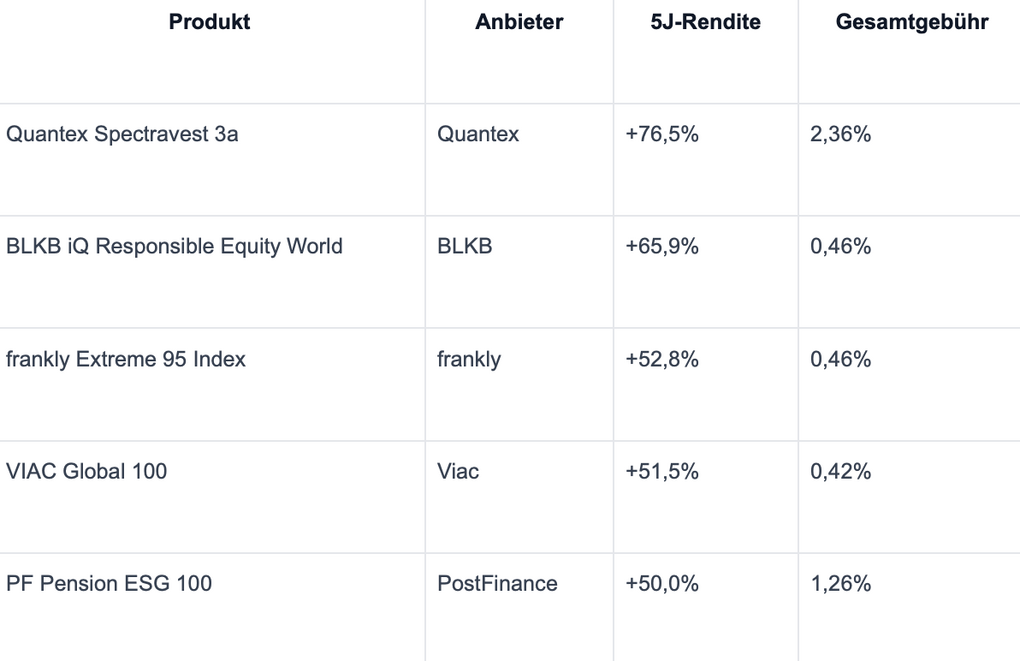Select the BLKB provider cell
Image resolution: width=1020 pixels, height=661 pixels.
(x=465, y=246)
